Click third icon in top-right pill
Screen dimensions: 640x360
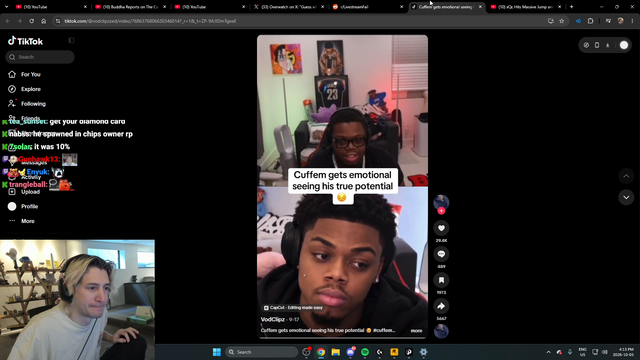607,45
